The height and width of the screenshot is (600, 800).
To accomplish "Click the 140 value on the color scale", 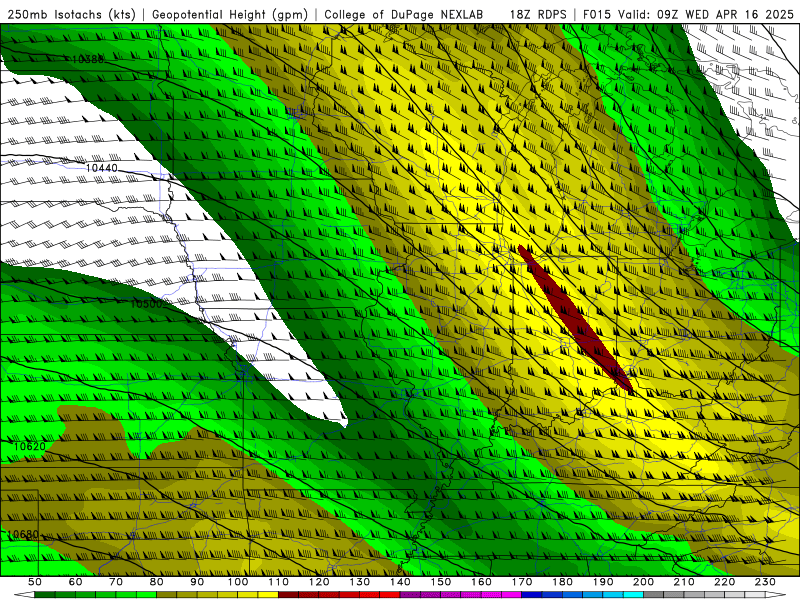I will click(x=400, y=582).
